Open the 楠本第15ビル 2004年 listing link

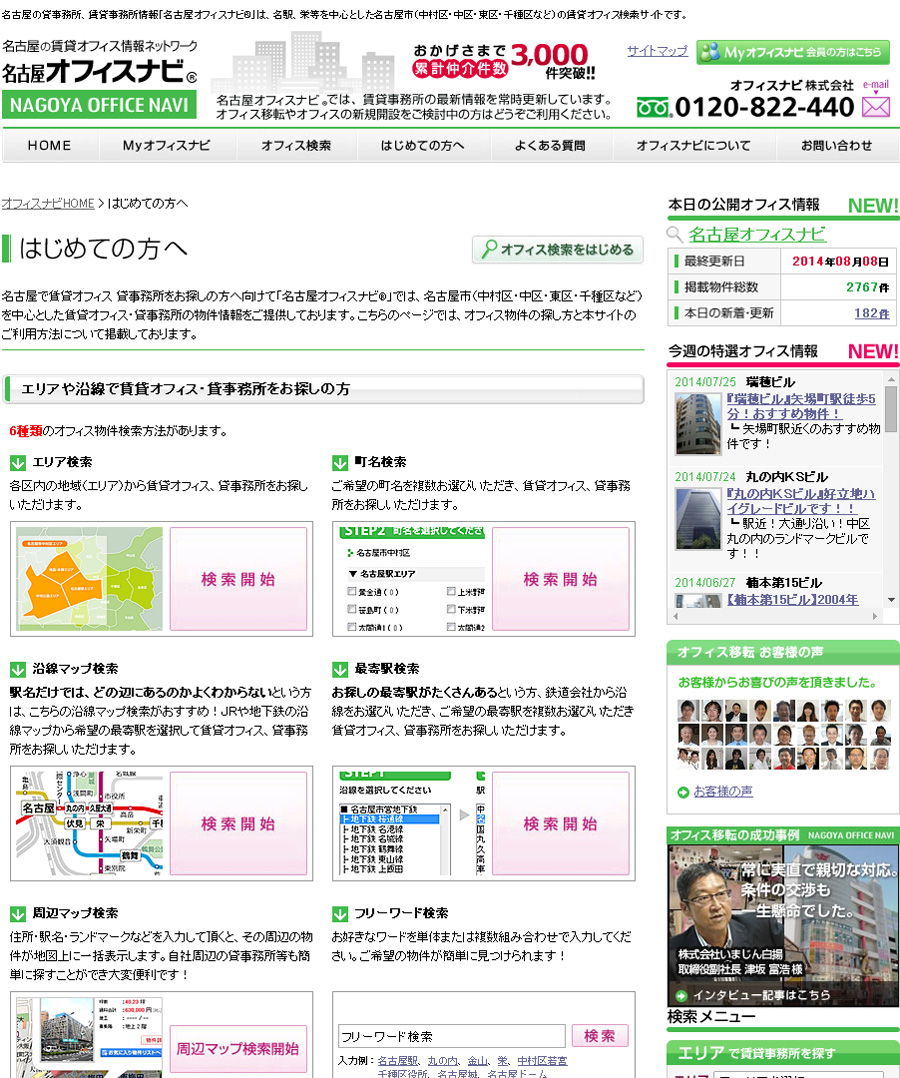[793, 600]
